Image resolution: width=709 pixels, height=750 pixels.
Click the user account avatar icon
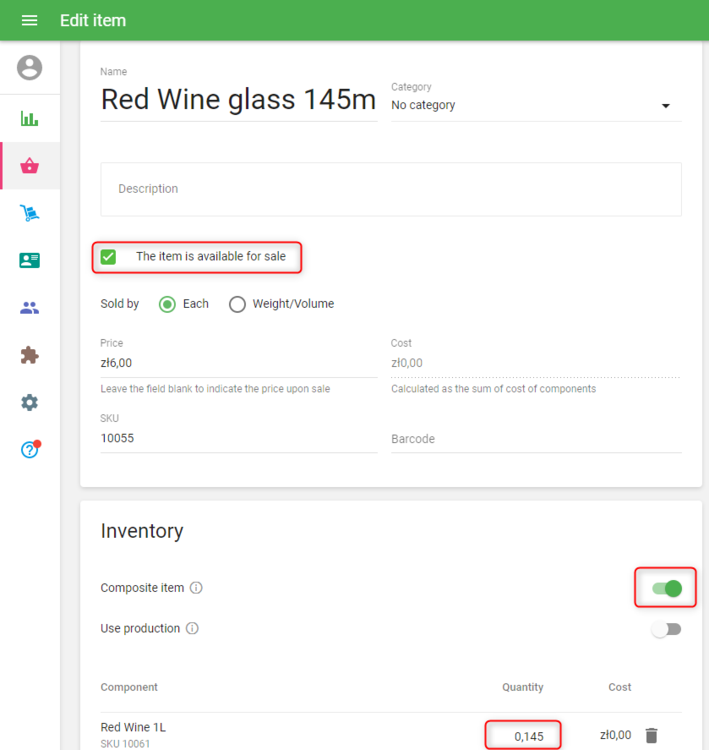point(30,68)
